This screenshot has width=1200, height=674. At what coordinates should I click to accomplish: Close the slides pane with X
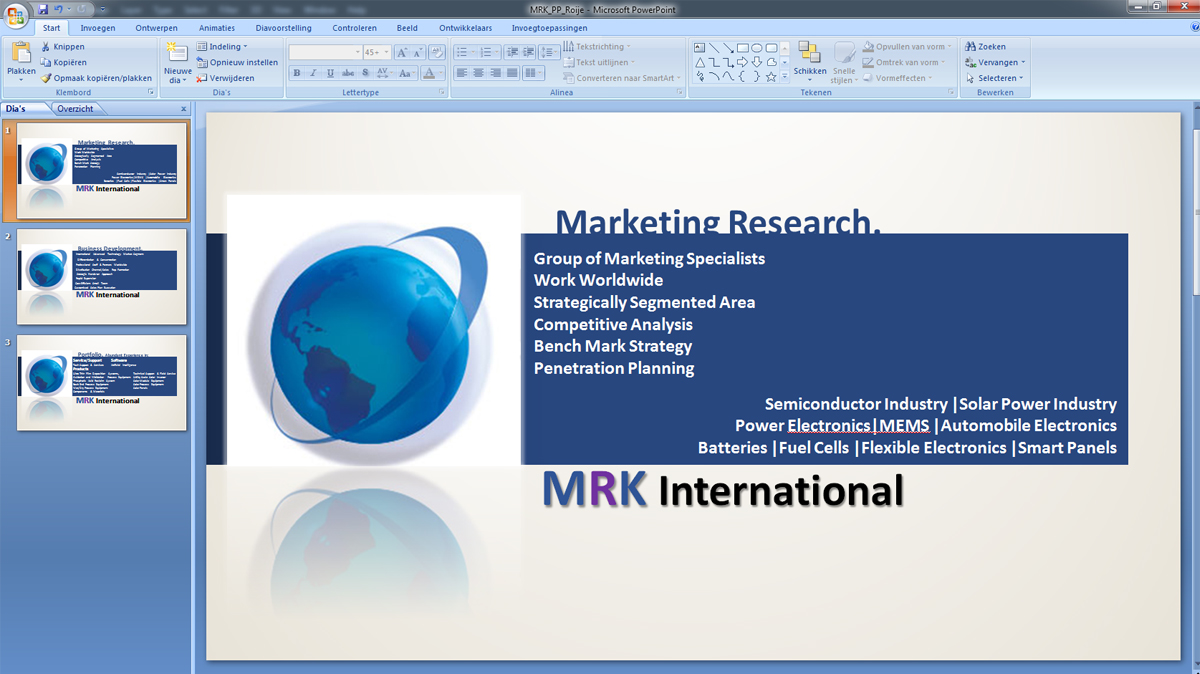pos(184,109)
